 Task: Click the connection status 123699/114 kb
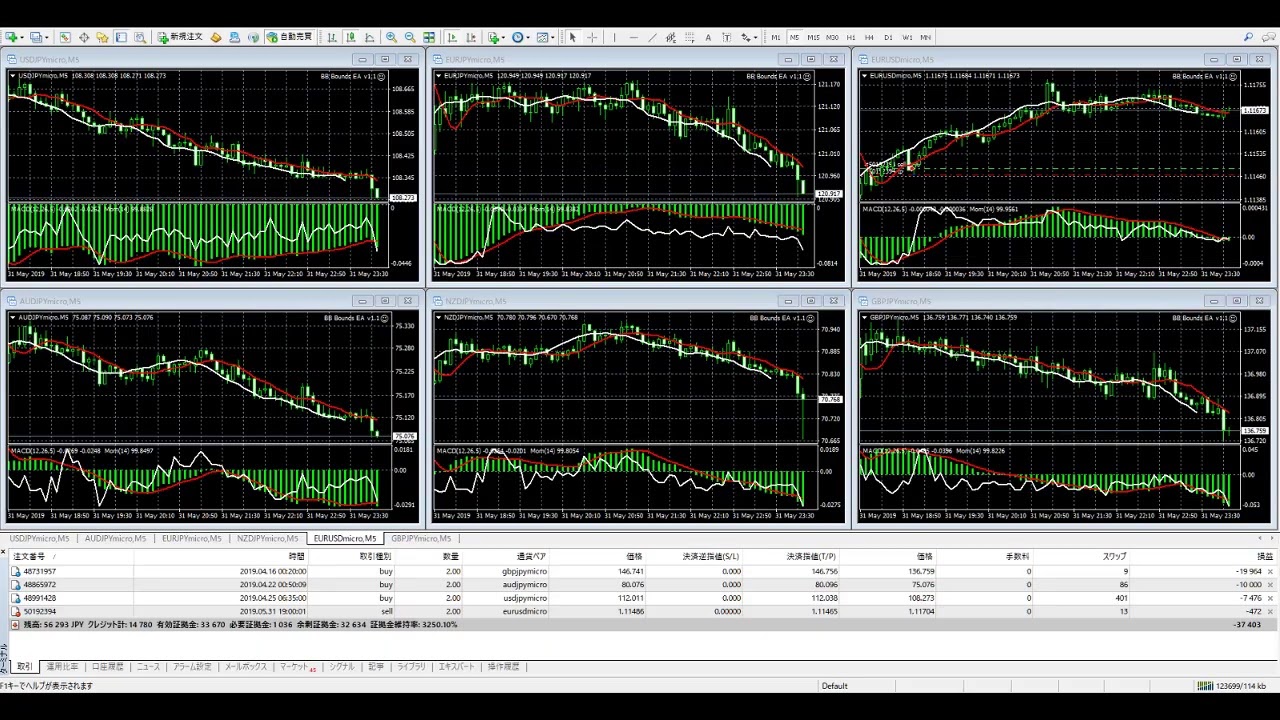click(x=1232, y=686)
